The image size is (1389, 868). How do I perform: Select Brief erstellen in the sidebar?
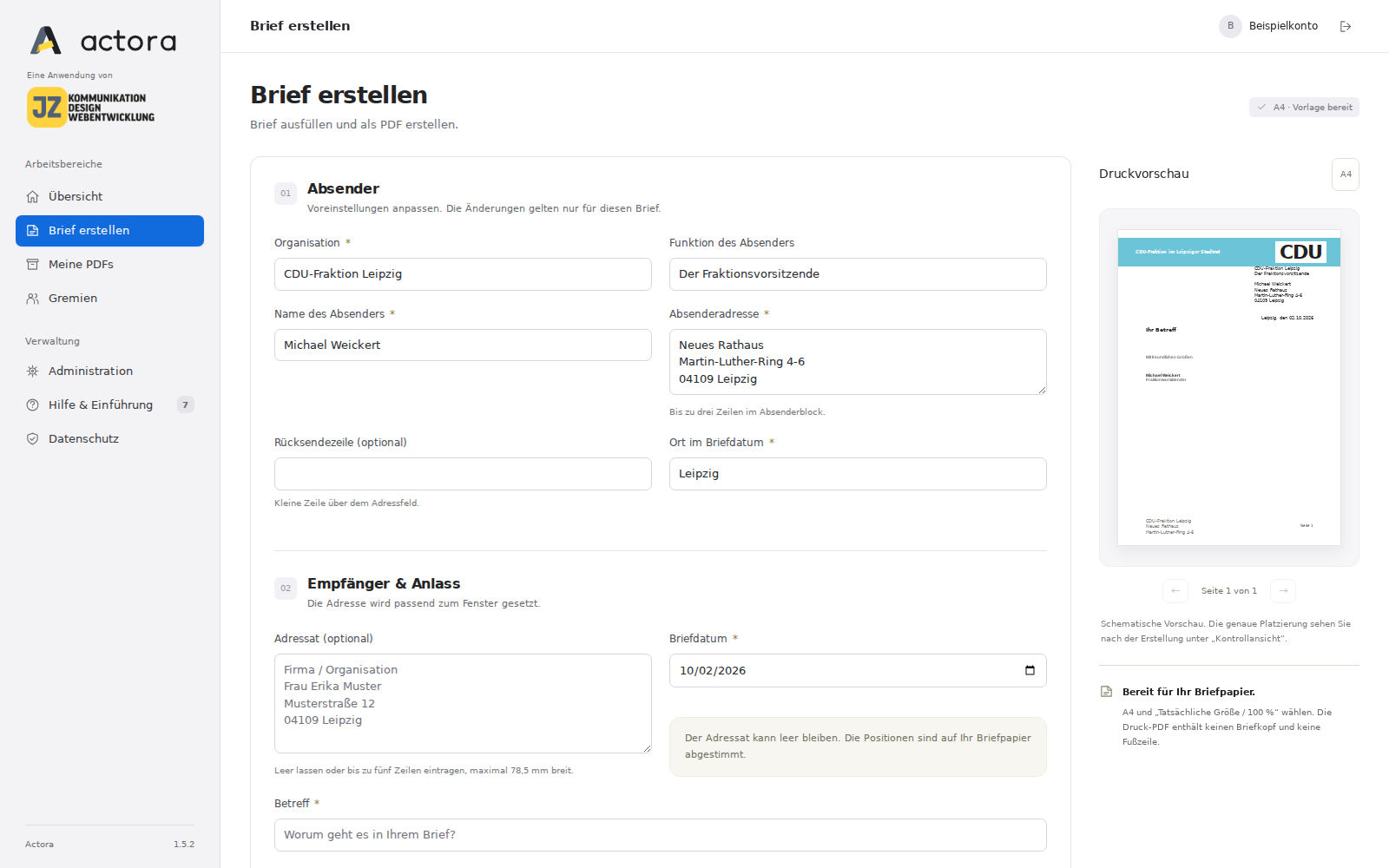[109, 231]
